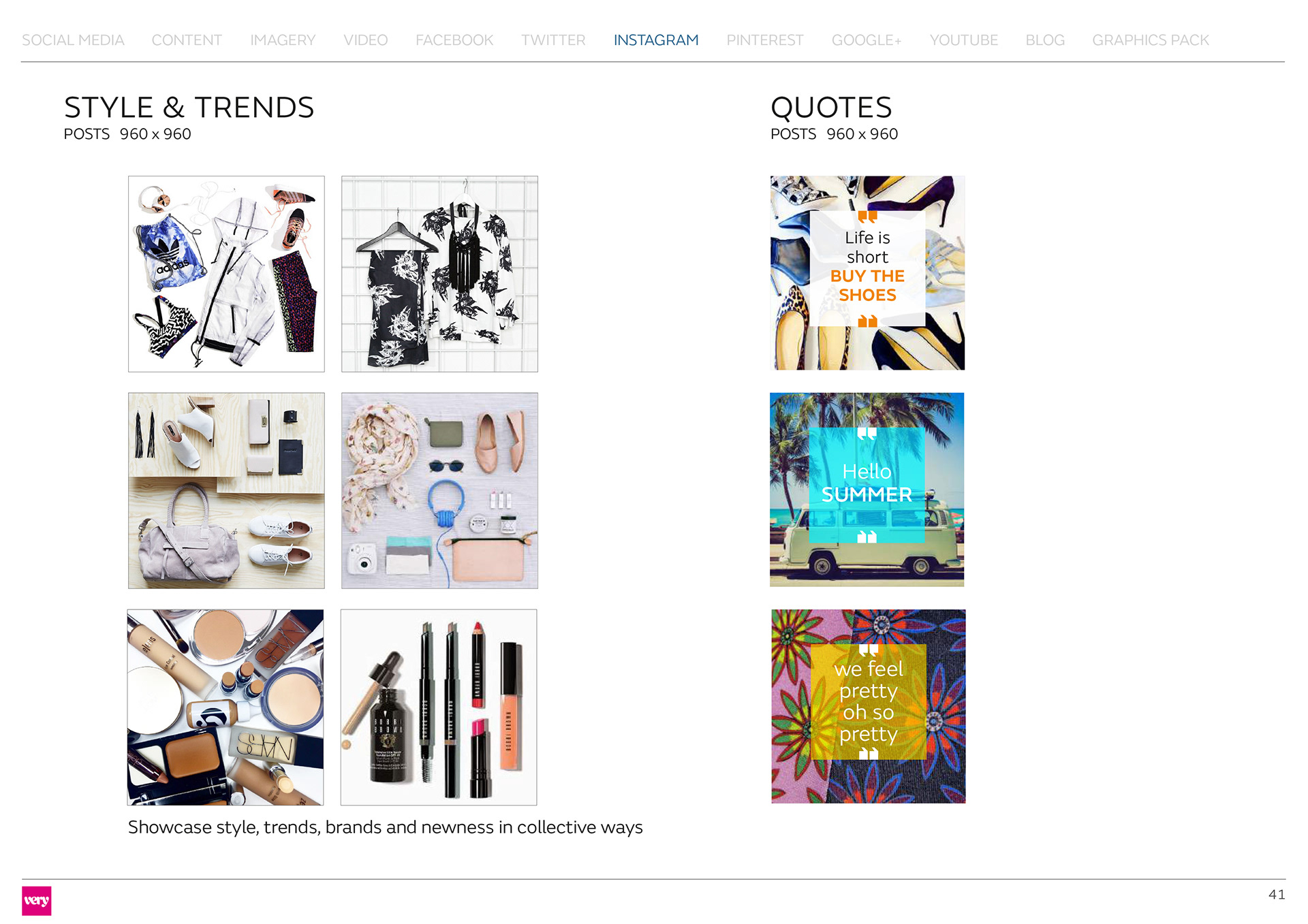Screen dimensions: 1308x924
Task: Select the blue headphones accessories flat-lay
Action: click(x=439, y=490)
